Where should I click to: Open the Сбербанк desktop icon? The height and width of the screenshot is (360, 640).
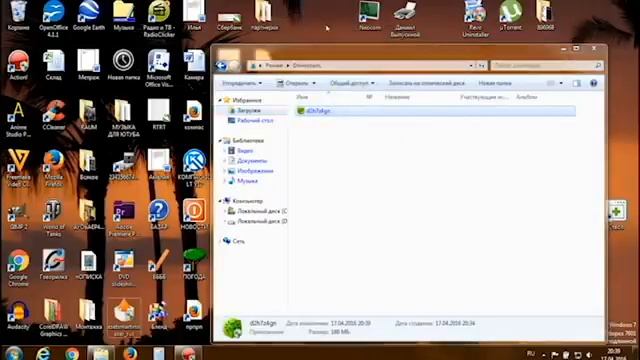tap(229, 20)
